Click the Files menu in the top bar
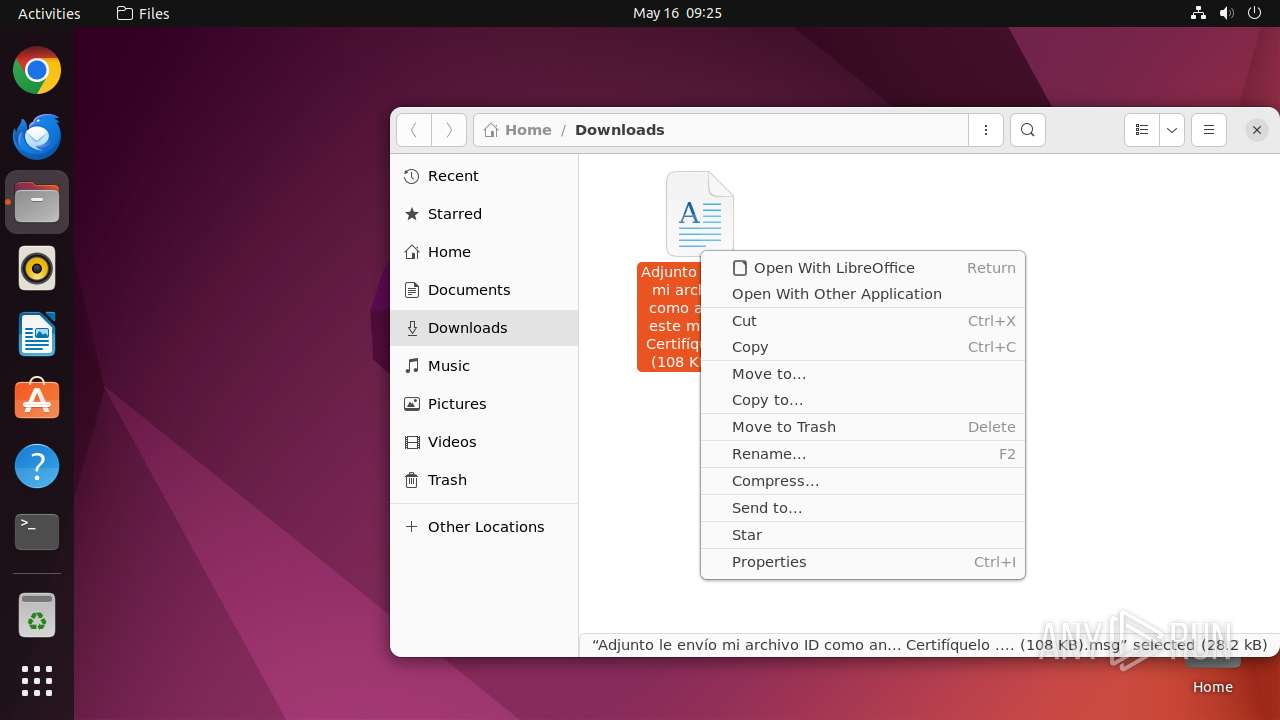1280x720 pixels. pyautogui.click(x=143, y=13)
